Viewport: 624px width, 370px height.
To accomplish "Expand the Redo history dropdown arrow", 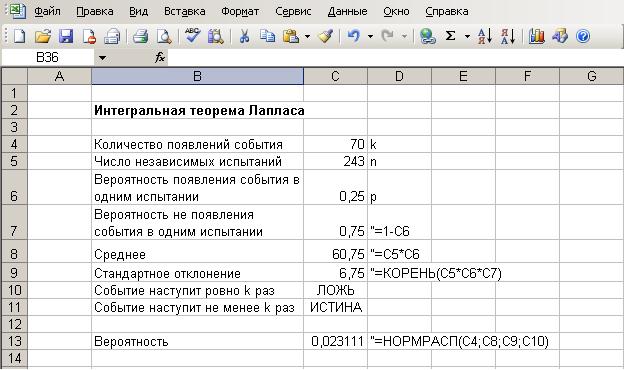I will click(404, 37).
